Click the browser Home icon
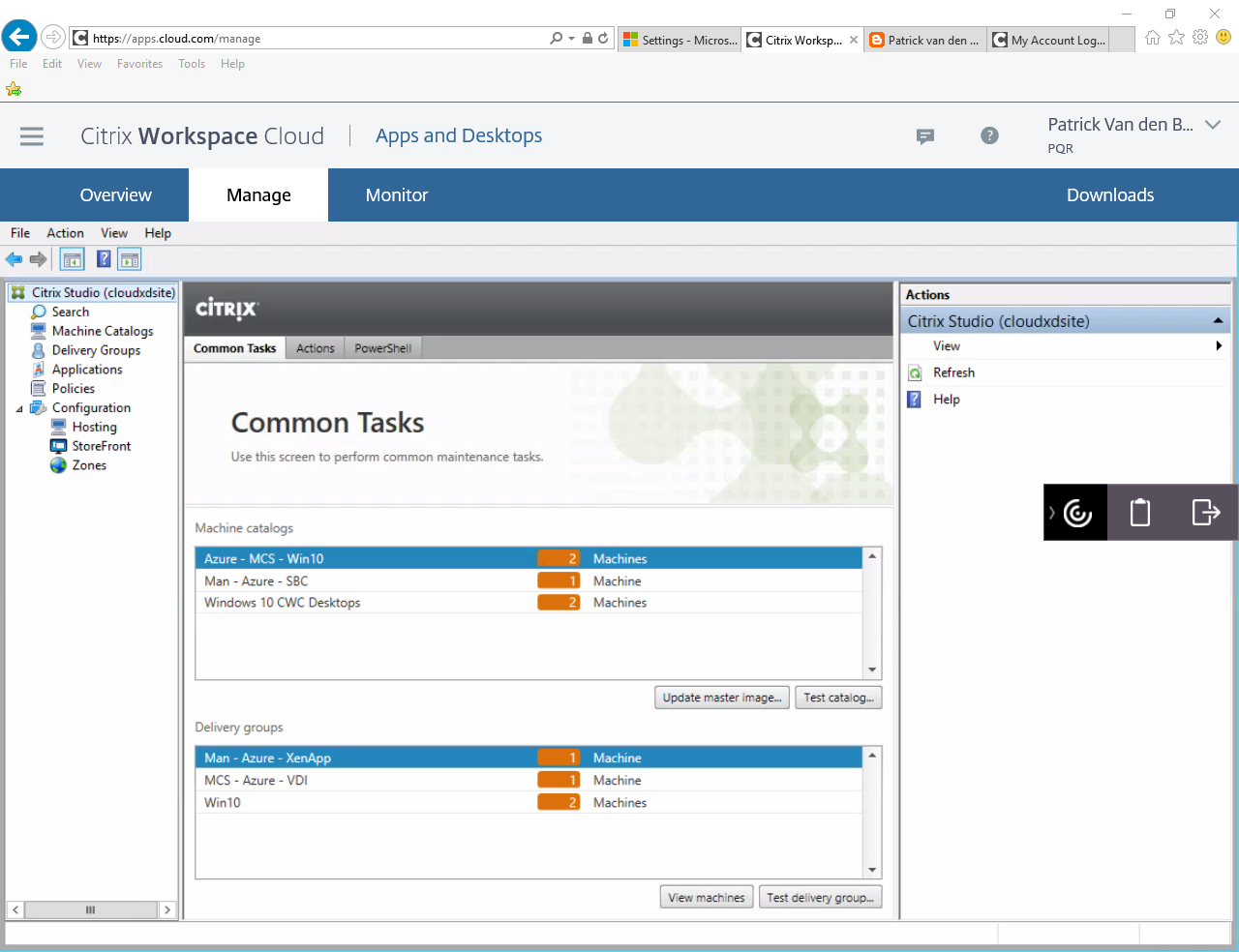1239x952 pixels. pyautogui.click(x=1152, y=38)
